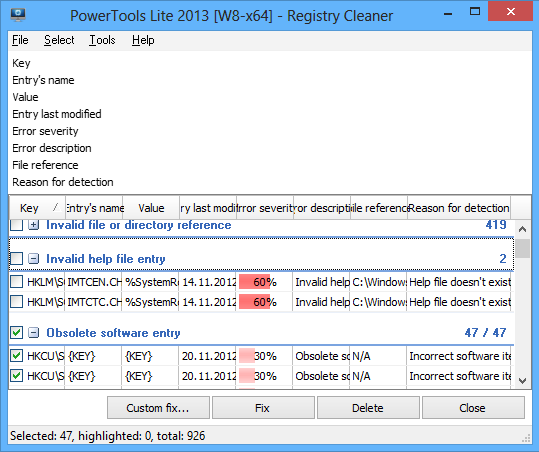The image size is (539, 452).
Task: Open the Select menu
Action: pyautogui.click(x=59, y=40)
